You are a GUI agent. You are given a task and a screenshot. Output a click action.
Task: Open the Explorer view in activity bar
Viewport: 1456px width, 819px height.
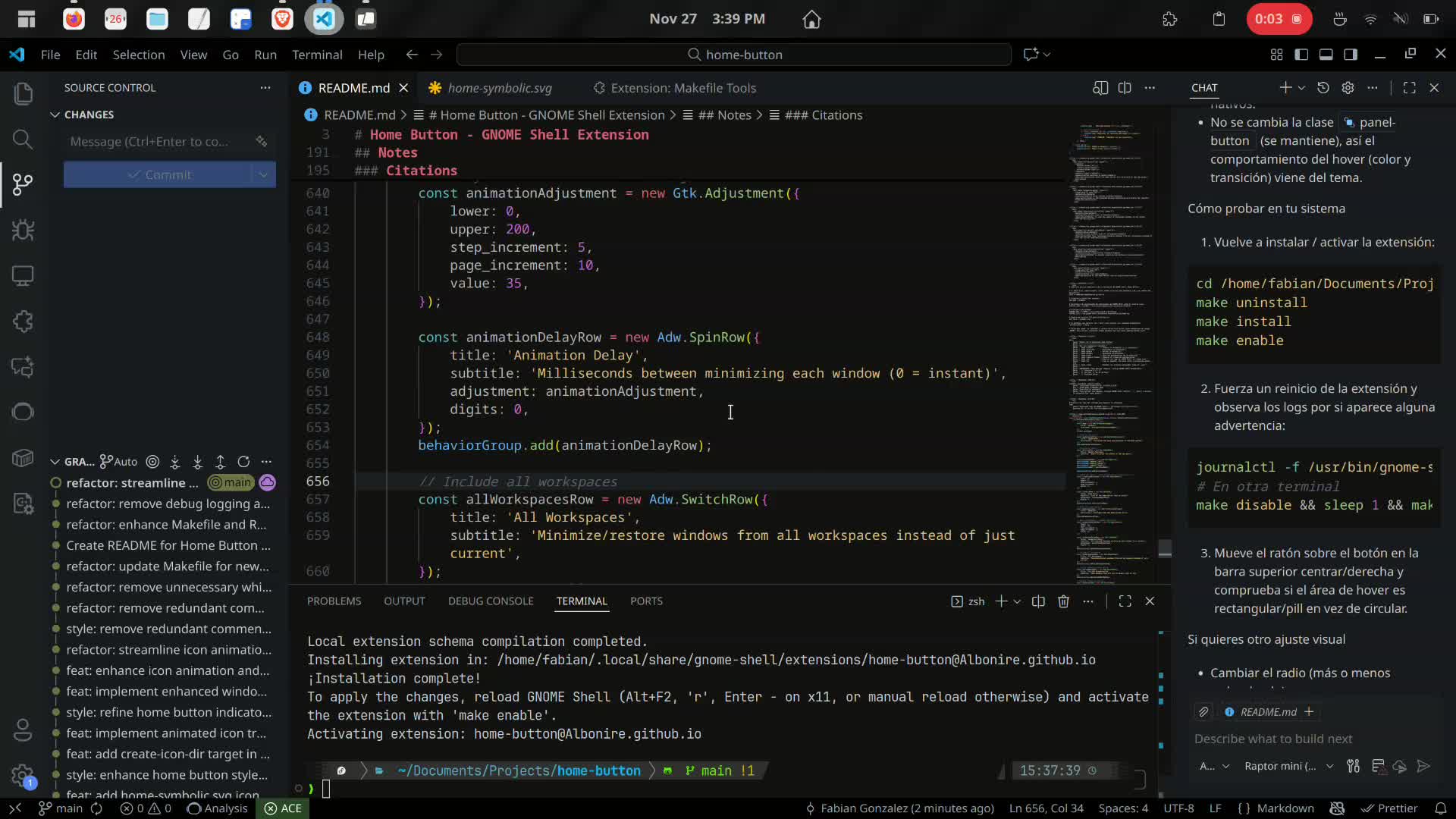pyautogui.click(x=23, y=94)
